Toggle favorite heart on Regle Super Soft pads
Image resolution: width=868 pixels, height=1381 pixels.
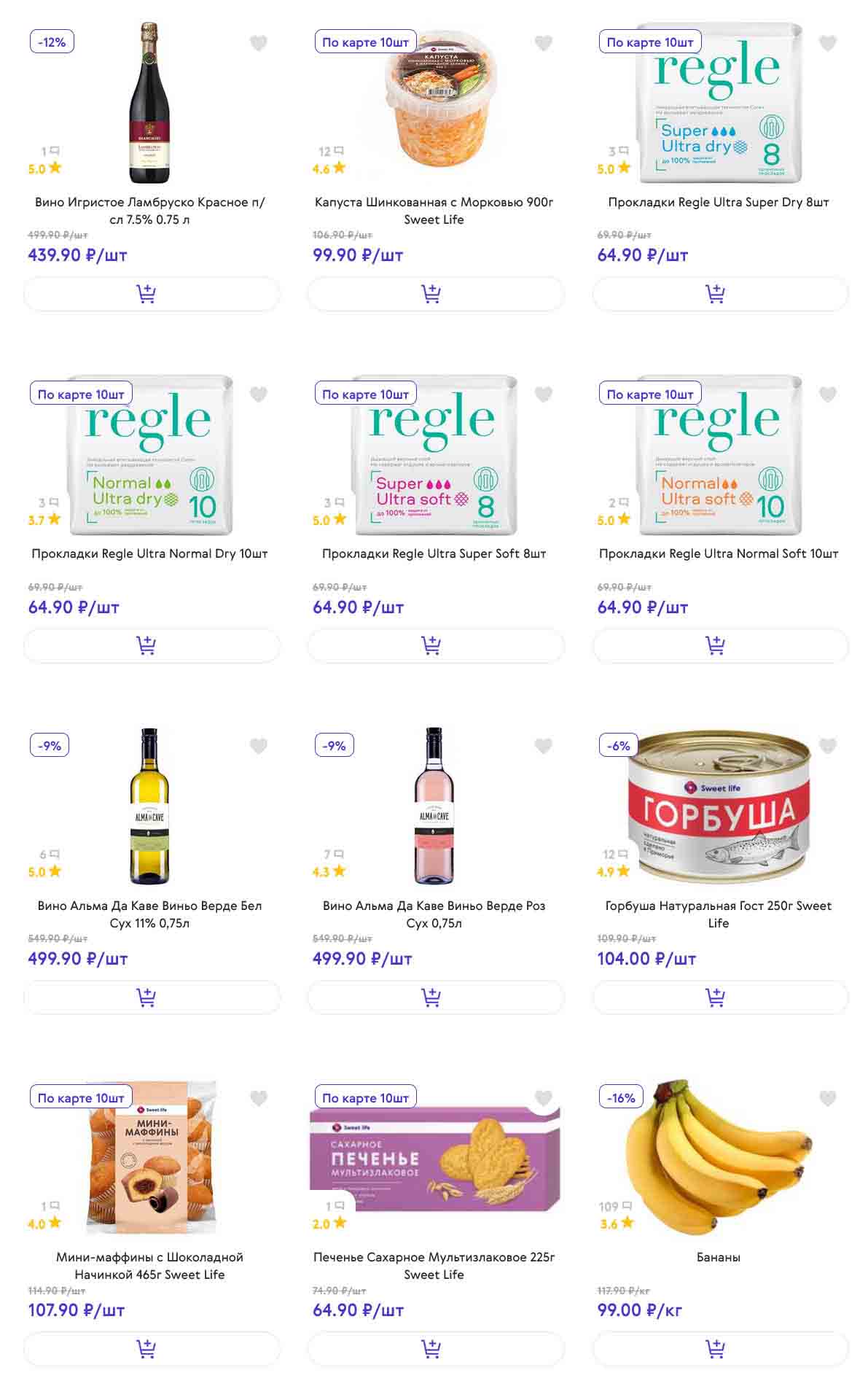(x=544, y=394)
